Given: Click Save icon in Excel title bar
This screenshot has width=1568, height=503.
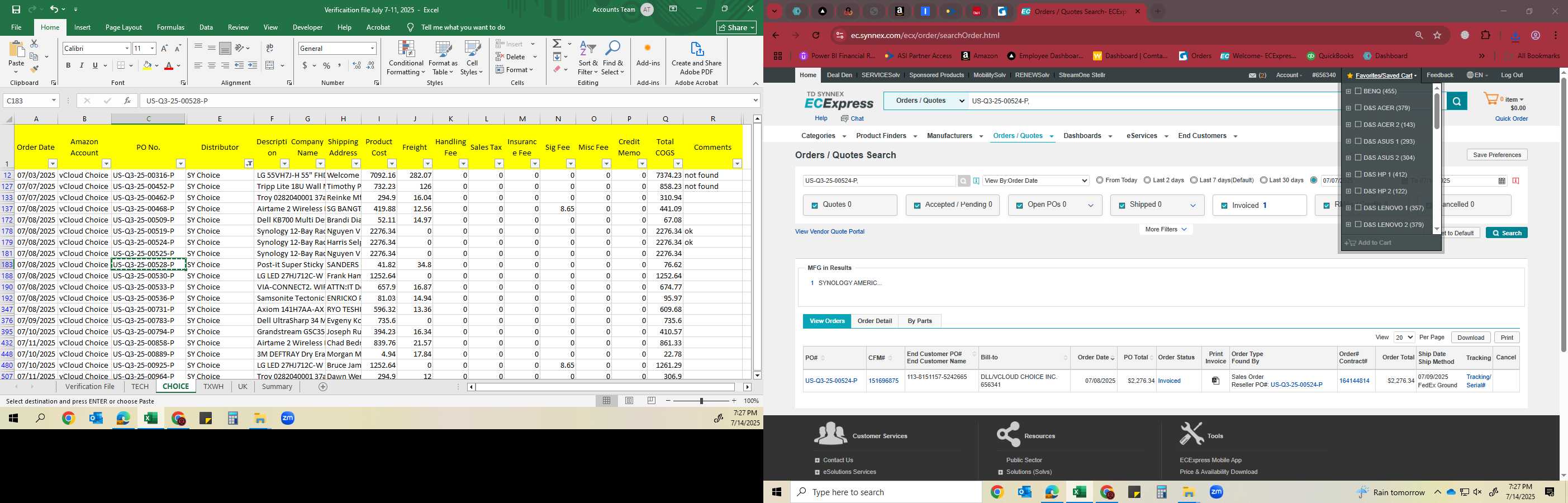Looking at the screenshot, I should click(16, 9).
